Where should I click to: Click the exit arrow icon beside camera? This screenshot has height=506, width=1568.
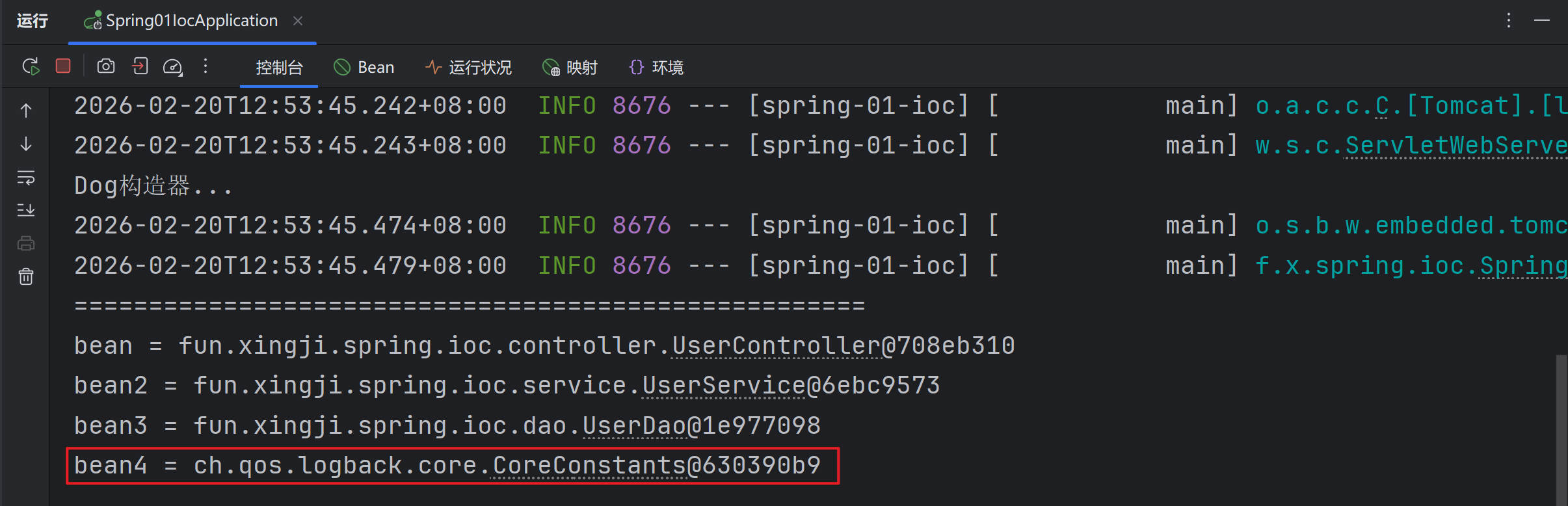click(x=140, y=66)
